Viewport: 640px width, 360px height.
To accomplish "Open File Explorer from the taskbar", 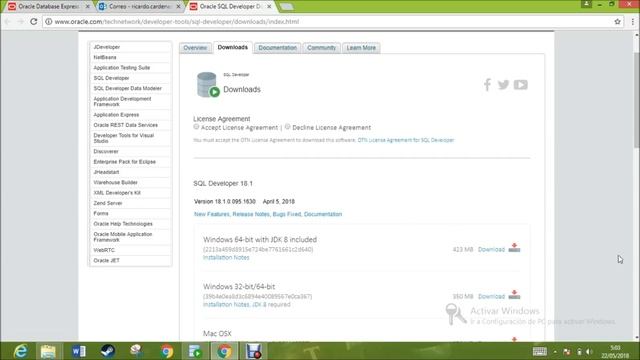I will (x=48, y=351).
